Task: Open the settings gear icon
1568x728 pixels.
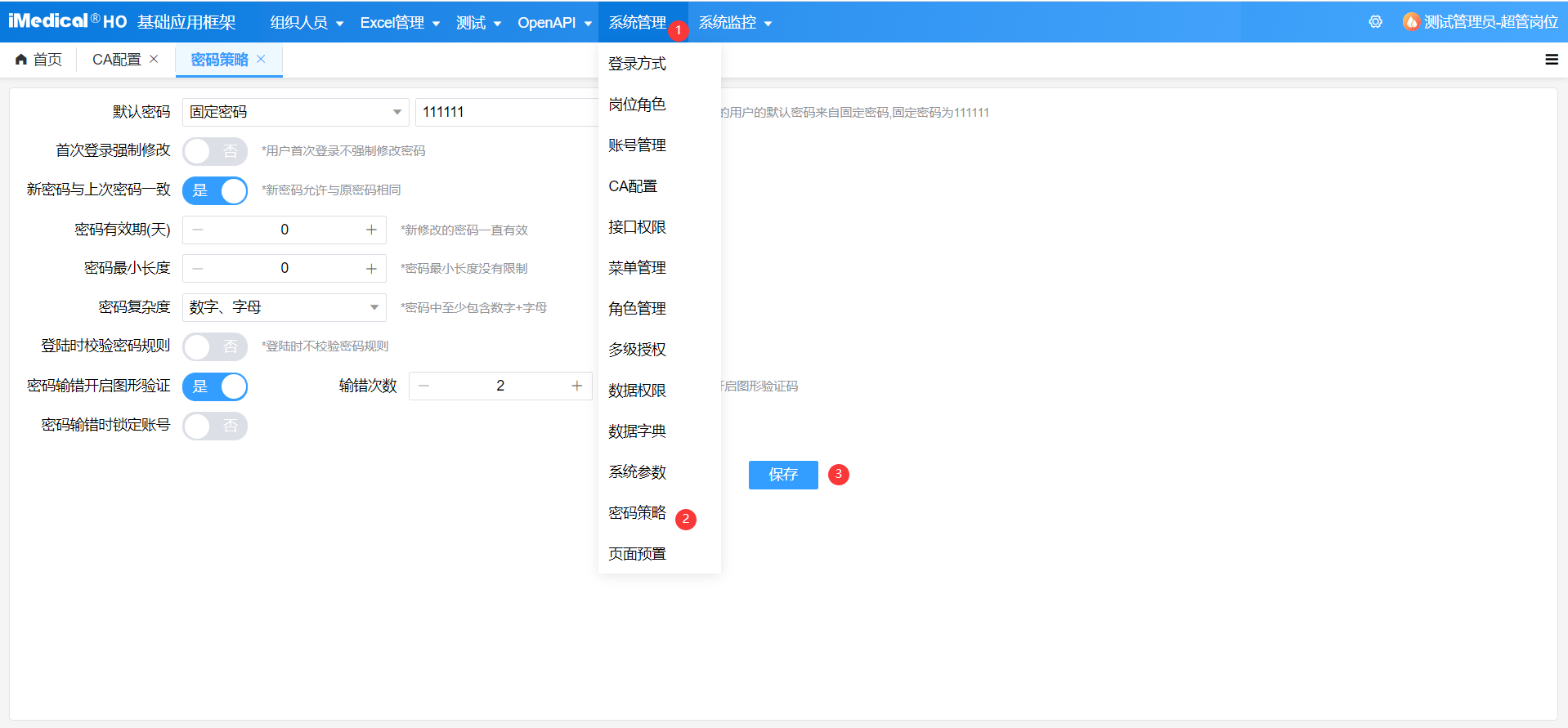Action: point(1376,22)
